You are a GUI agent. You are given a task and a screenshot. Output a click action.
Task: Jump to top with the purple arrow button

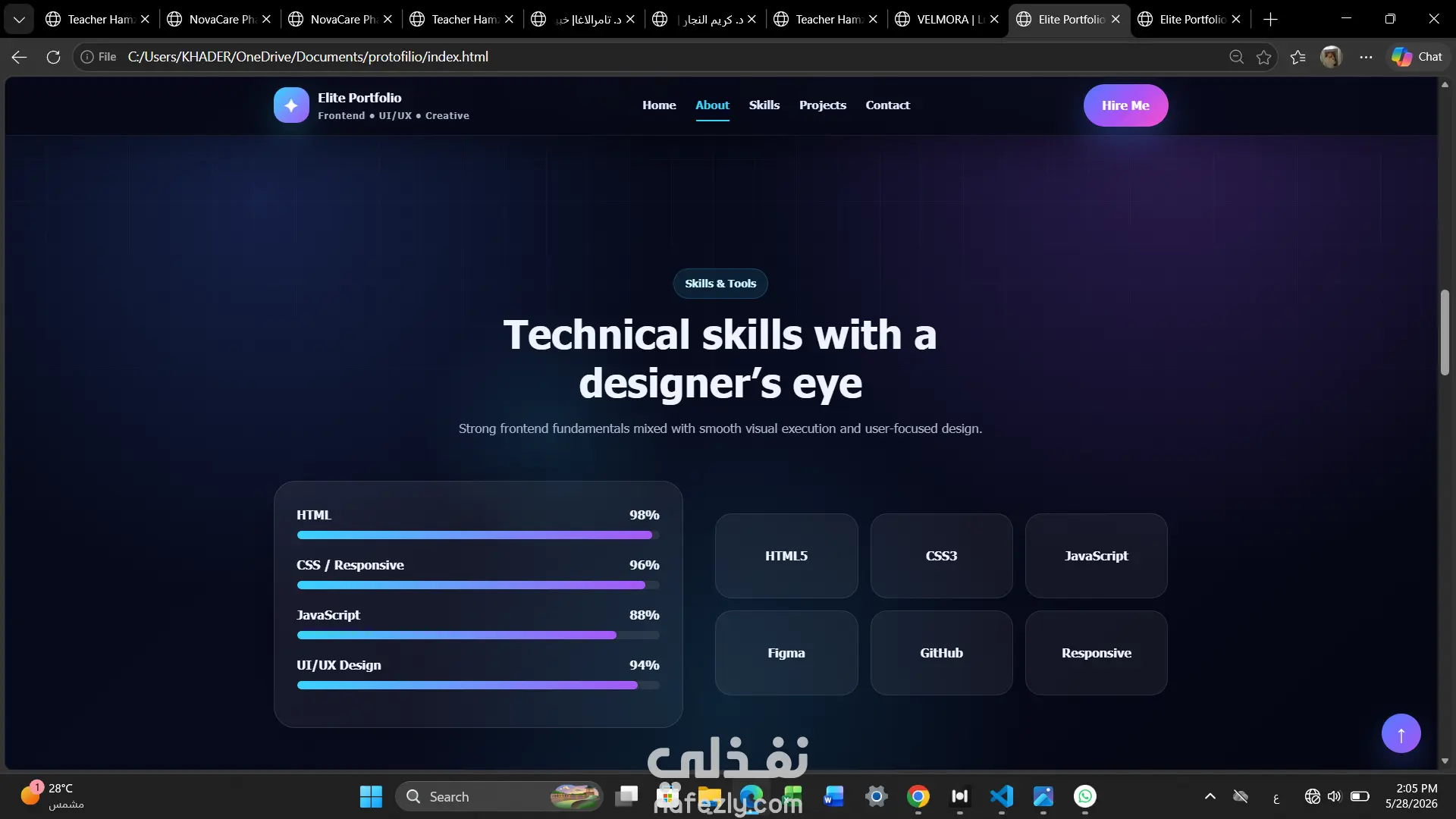(1401, 733)
